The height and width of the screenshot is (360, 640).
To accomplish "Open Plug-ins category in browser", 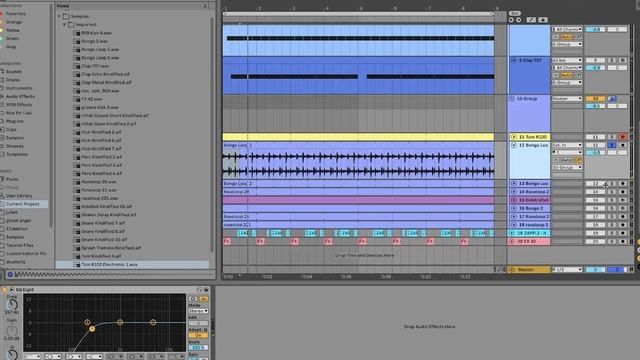I will [15, 121].
